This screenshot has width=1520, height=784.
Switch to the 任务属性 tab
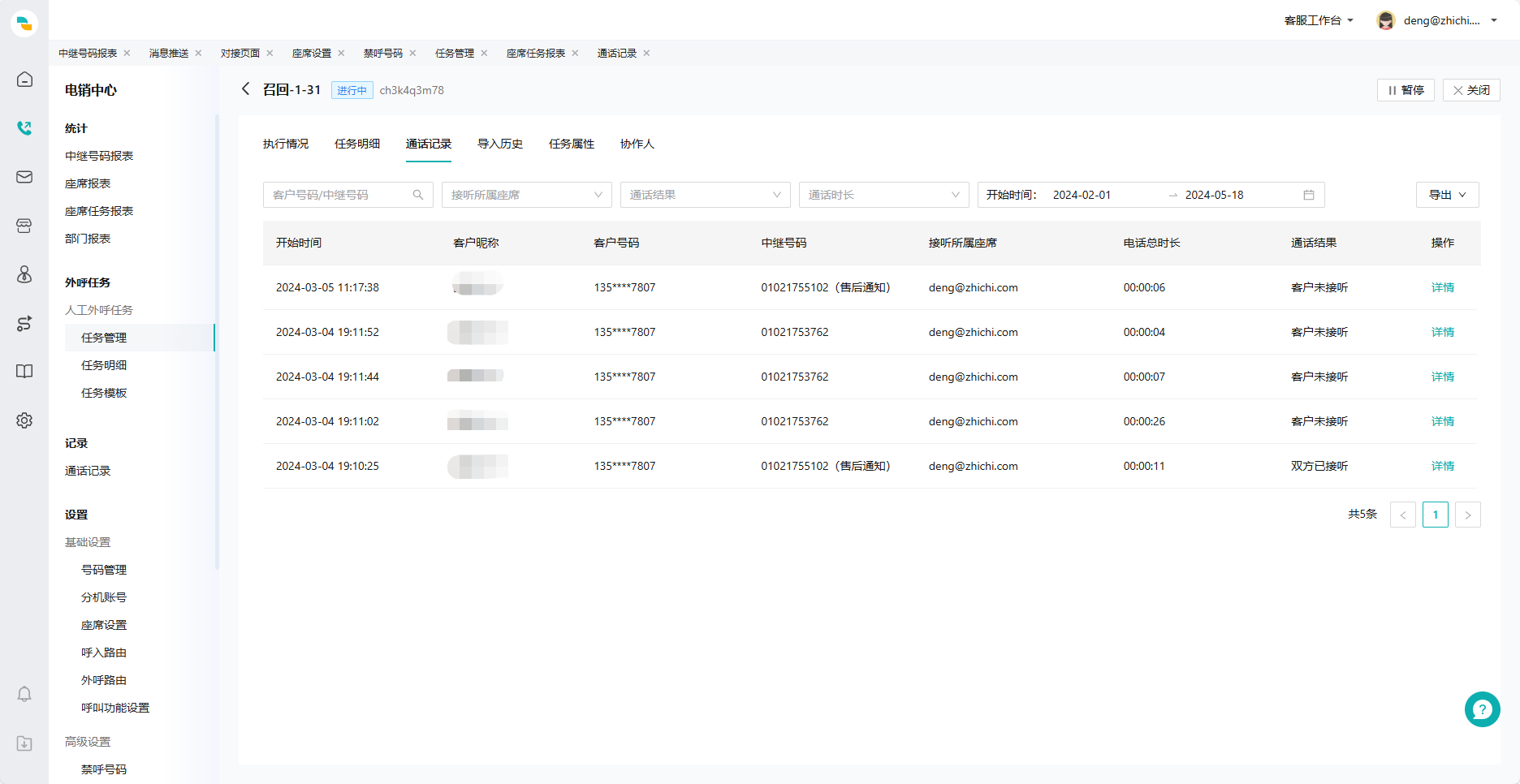click(x=572, y=144)
